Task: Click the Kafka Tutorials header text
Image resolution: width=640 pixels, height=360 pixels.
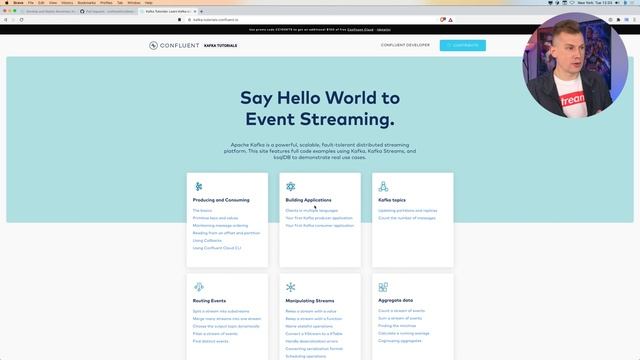Action: tap(220, 45)
